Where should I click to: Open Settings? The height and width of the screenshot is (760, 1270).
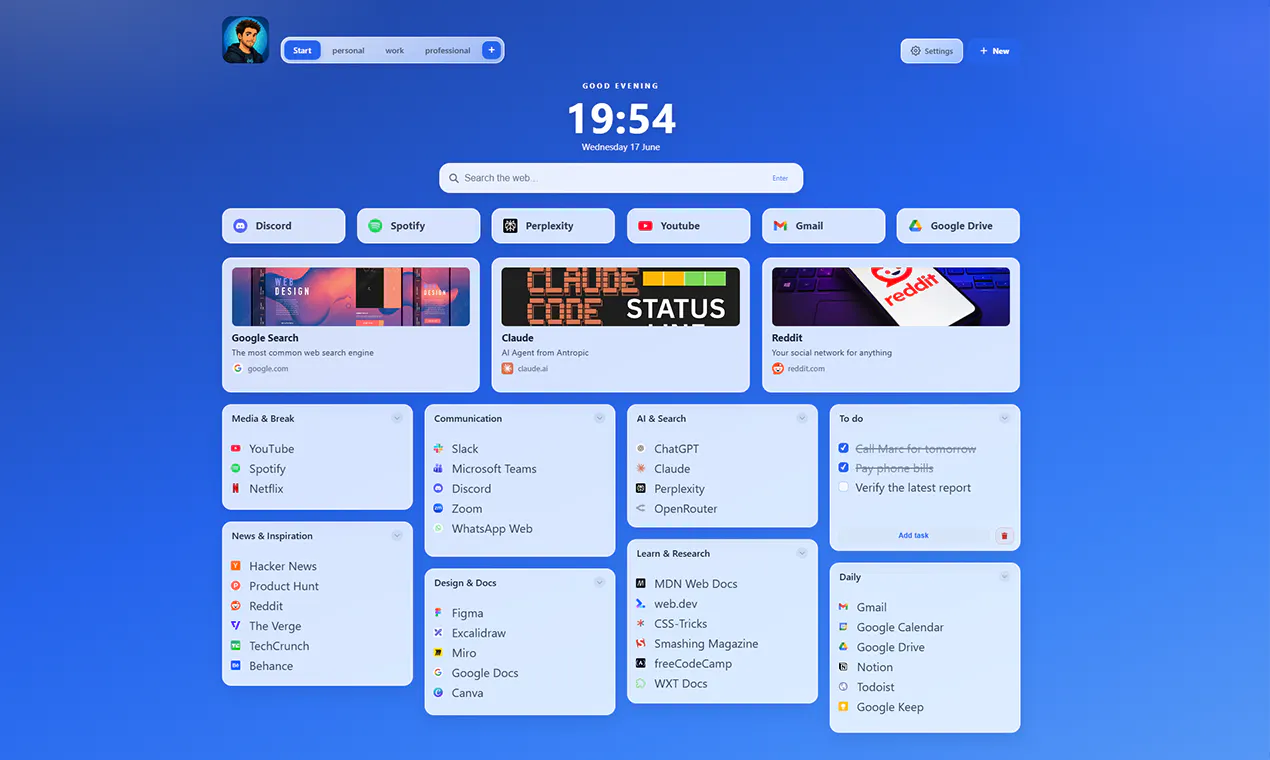tap(931, 51)
